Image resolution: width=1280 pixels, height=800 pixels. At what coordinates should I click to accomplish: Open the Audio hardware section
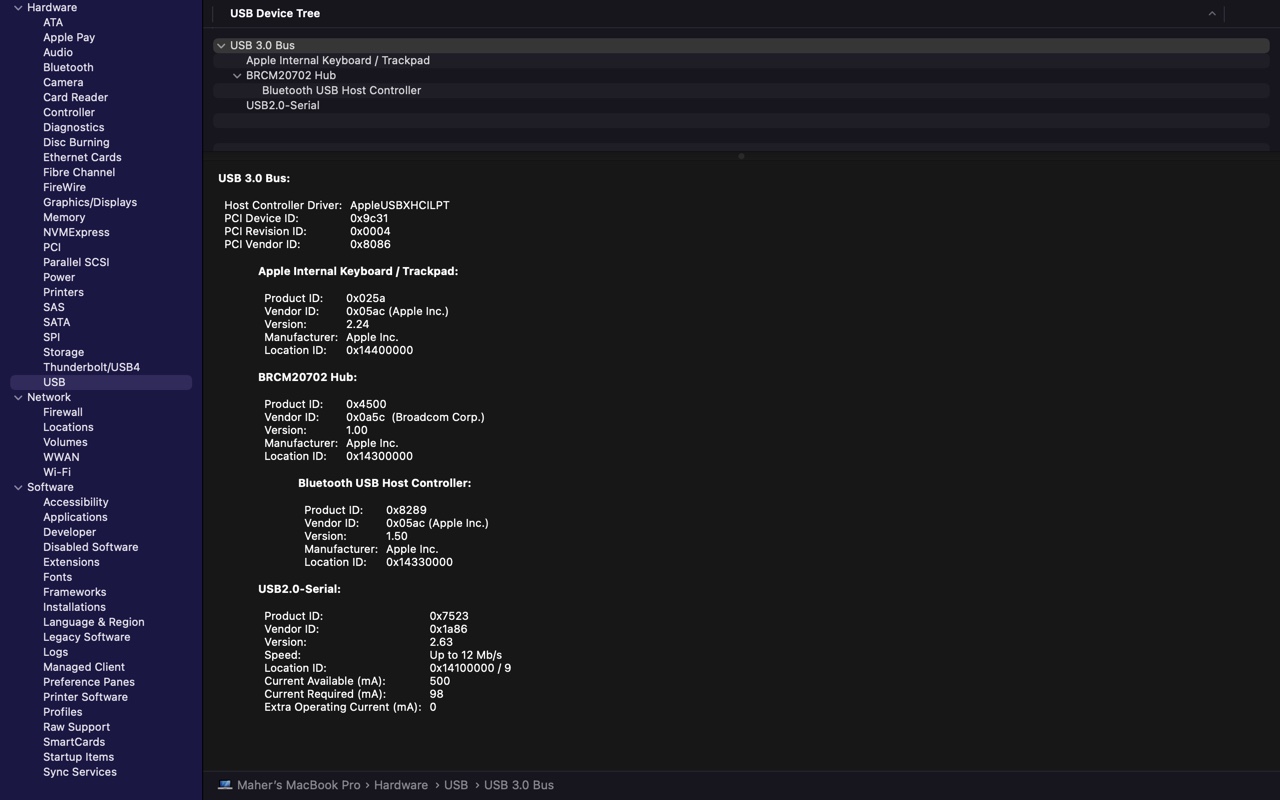(58, 52)
